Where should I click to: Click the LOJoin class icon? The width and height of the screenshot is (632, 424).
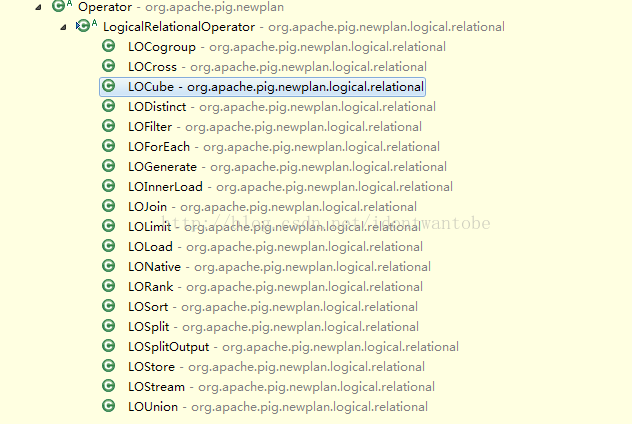click(108, 206)
